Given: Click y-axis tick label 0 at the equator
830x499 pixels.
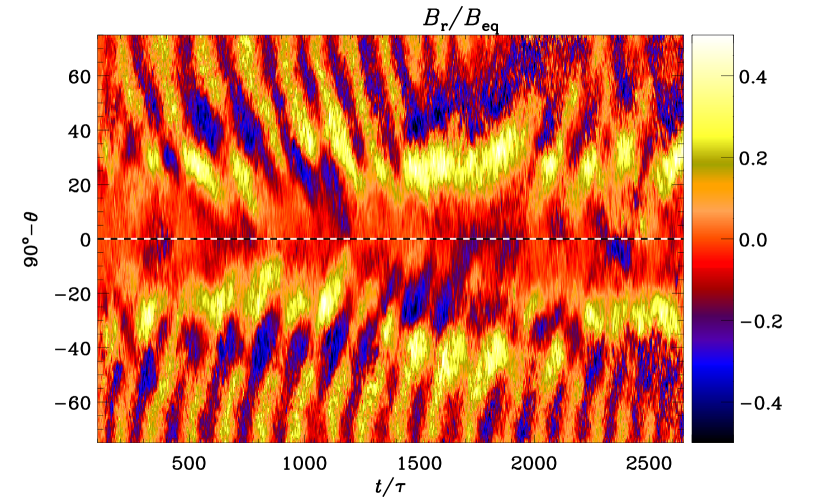Looking at the screenshot, I should pyautogui.click(x=85, y=239).
